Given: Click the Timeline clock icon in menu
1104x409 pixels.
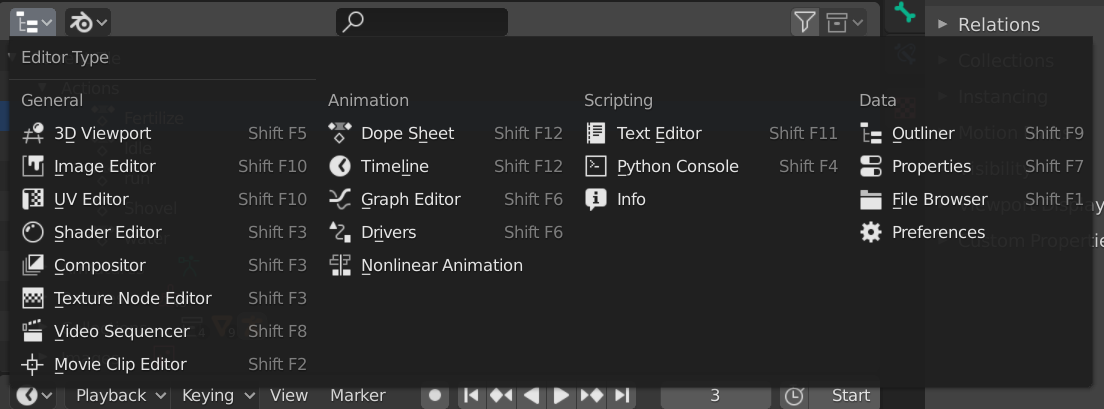Looking at the screenshot, I should (x=340, y=166).
